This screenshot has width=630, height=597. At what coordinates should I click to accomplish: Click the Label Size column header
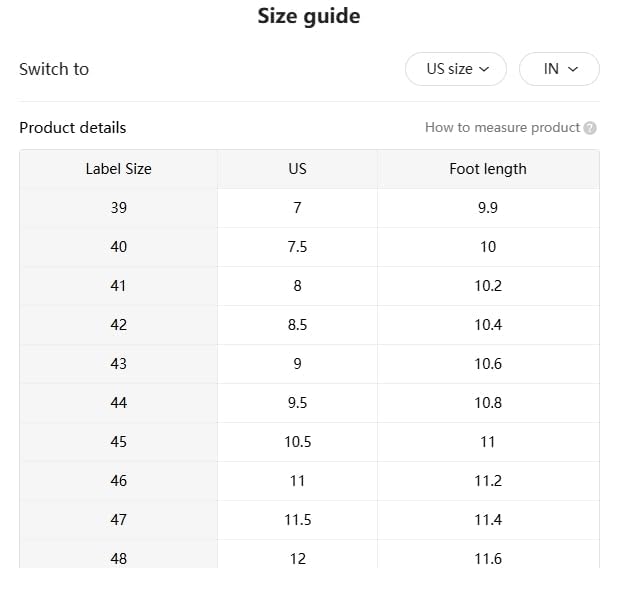118,169
